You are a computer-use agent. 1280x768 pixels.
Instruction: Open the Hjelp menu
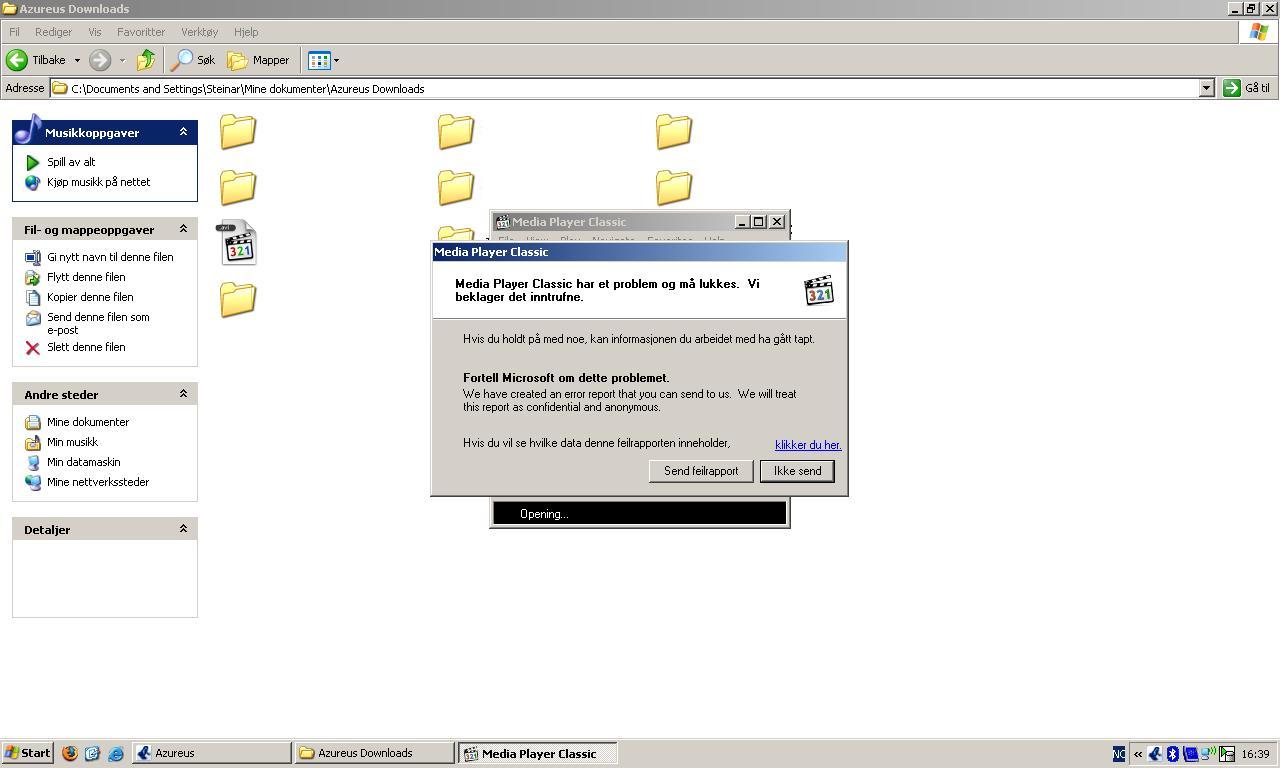coord(245,32)
